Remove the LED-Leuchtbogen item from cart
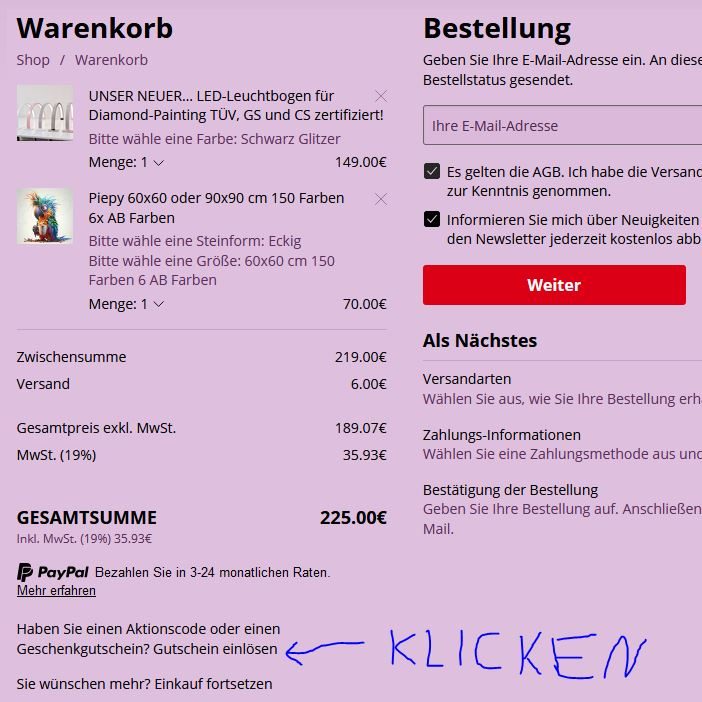The height and width of the screenshot is (702, 702). click(381, 96)
